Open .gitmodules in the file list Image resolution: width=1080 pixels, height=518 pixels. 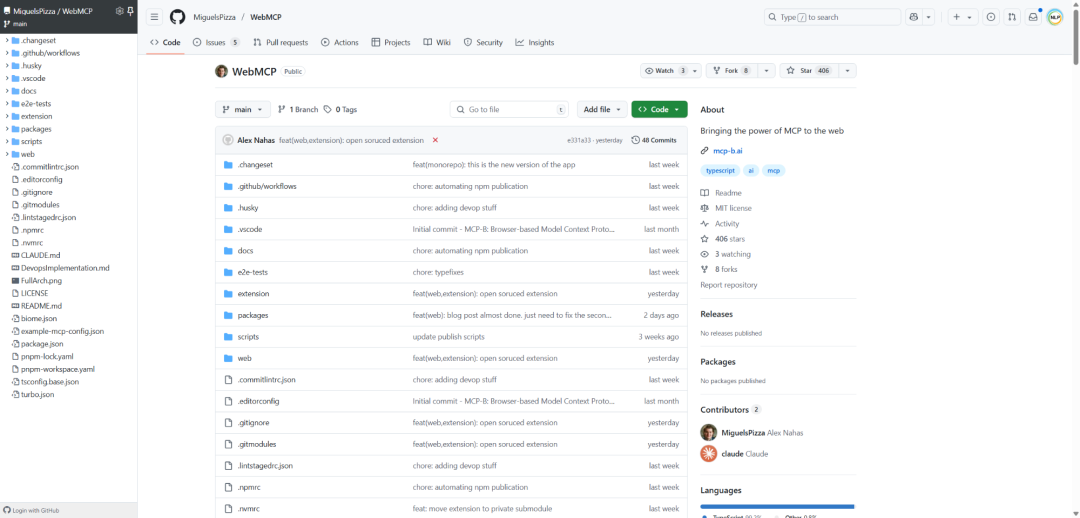(x=257, y=444)
